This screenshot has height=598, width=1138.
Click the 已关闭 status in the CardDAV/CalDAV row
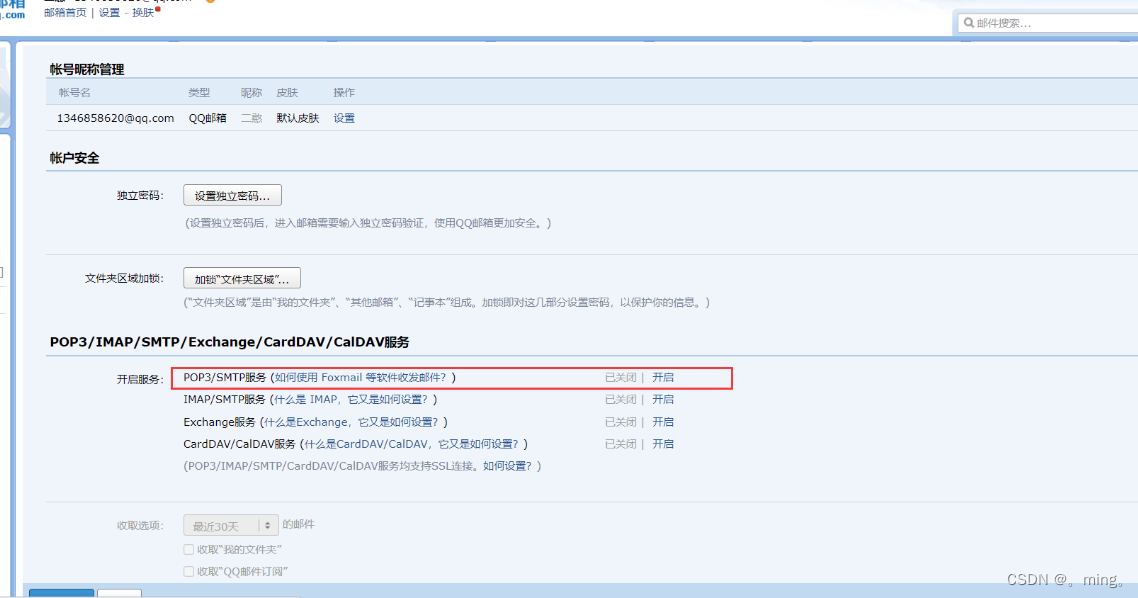[x=621, y=444]
